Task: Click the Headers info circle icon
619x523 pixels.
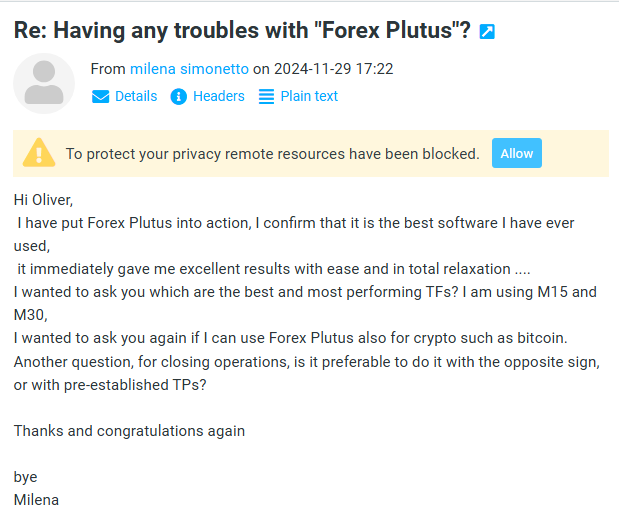Action: click(179, 97)
